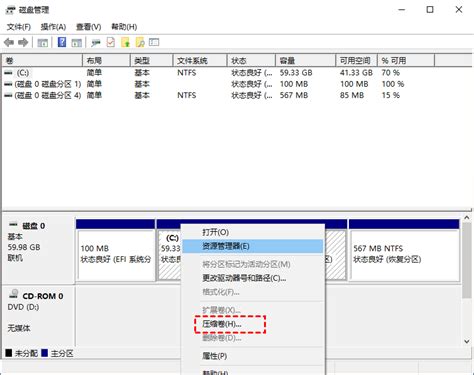Maximize the 磁盘管理 window

pos(430,10)
